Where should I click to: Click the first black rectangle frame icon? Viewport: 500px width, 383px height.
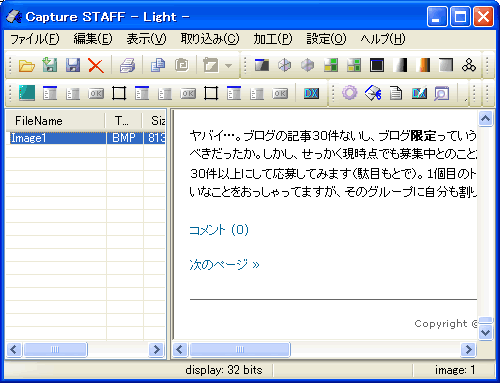point(119,93)
